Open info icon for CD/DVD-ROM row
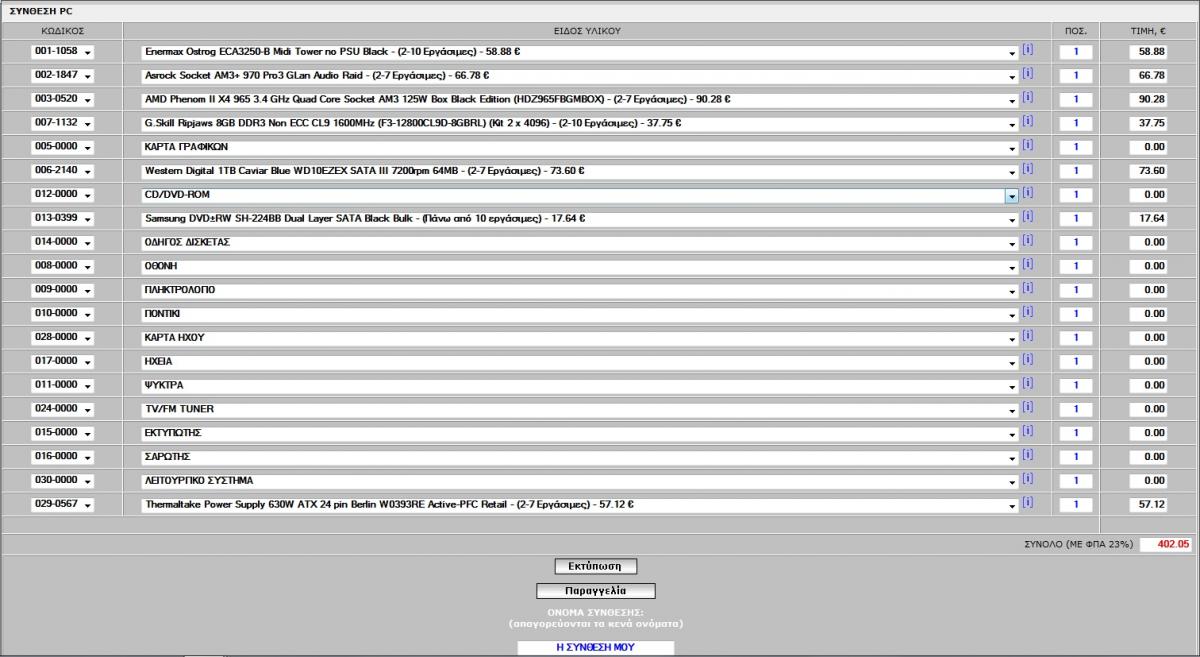The height and width of the screenshot is (657, 1200). coord(1028,193)
